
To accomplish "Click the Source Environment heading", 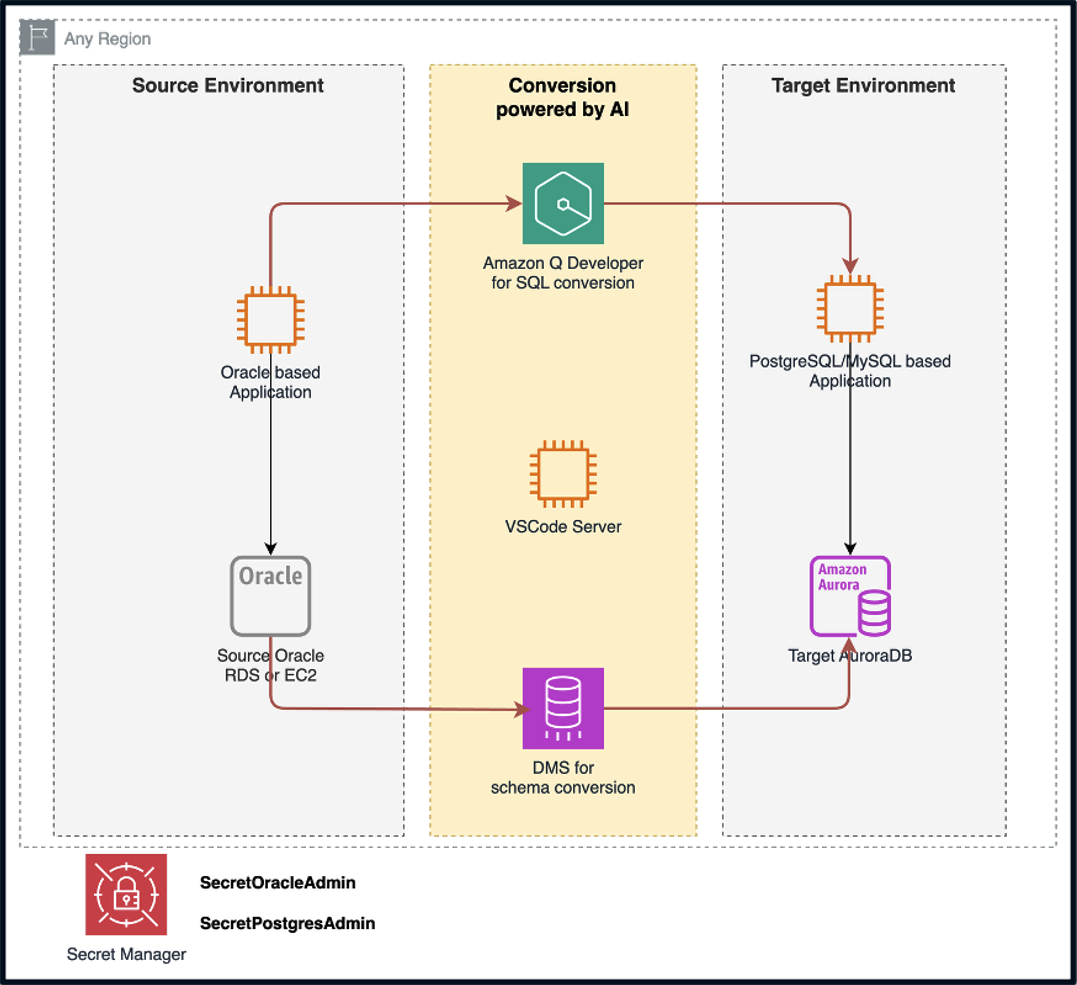I will pos(228,86).
